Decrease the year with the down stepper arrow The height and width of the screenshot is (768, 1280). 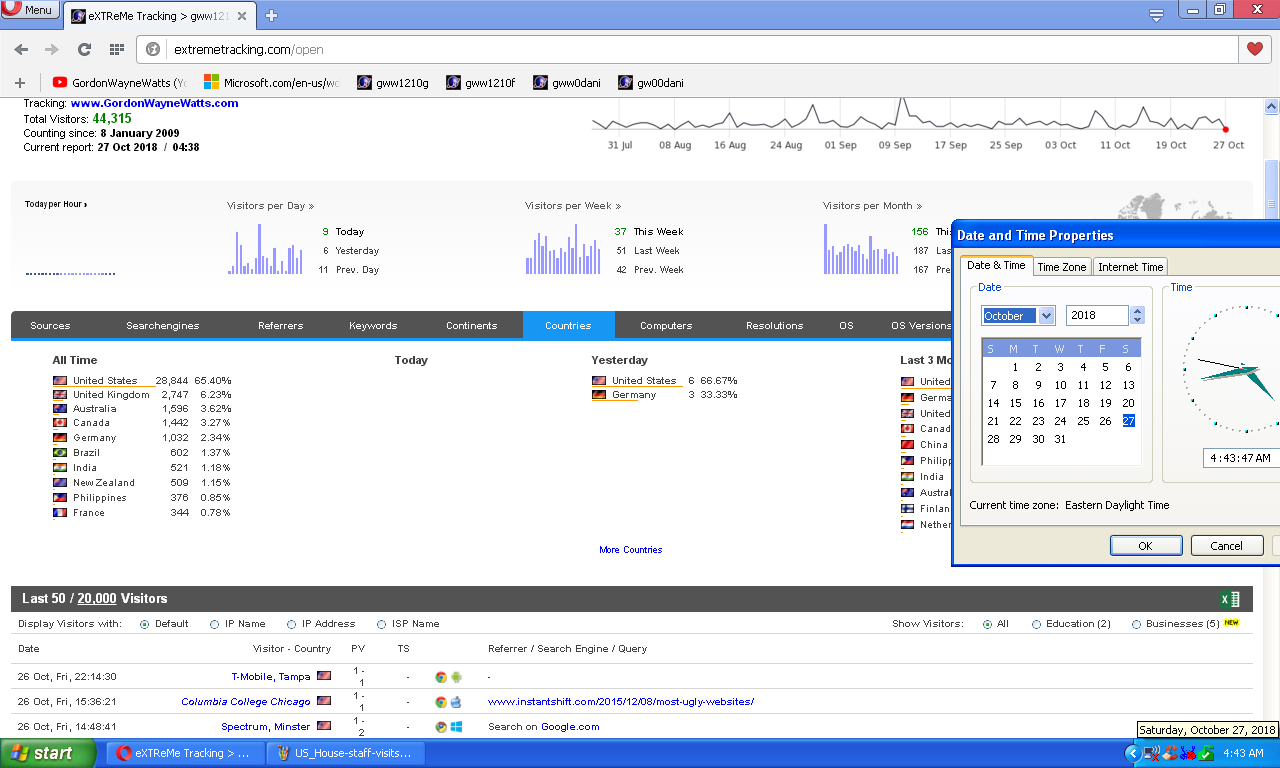(x=1137, y=320)
